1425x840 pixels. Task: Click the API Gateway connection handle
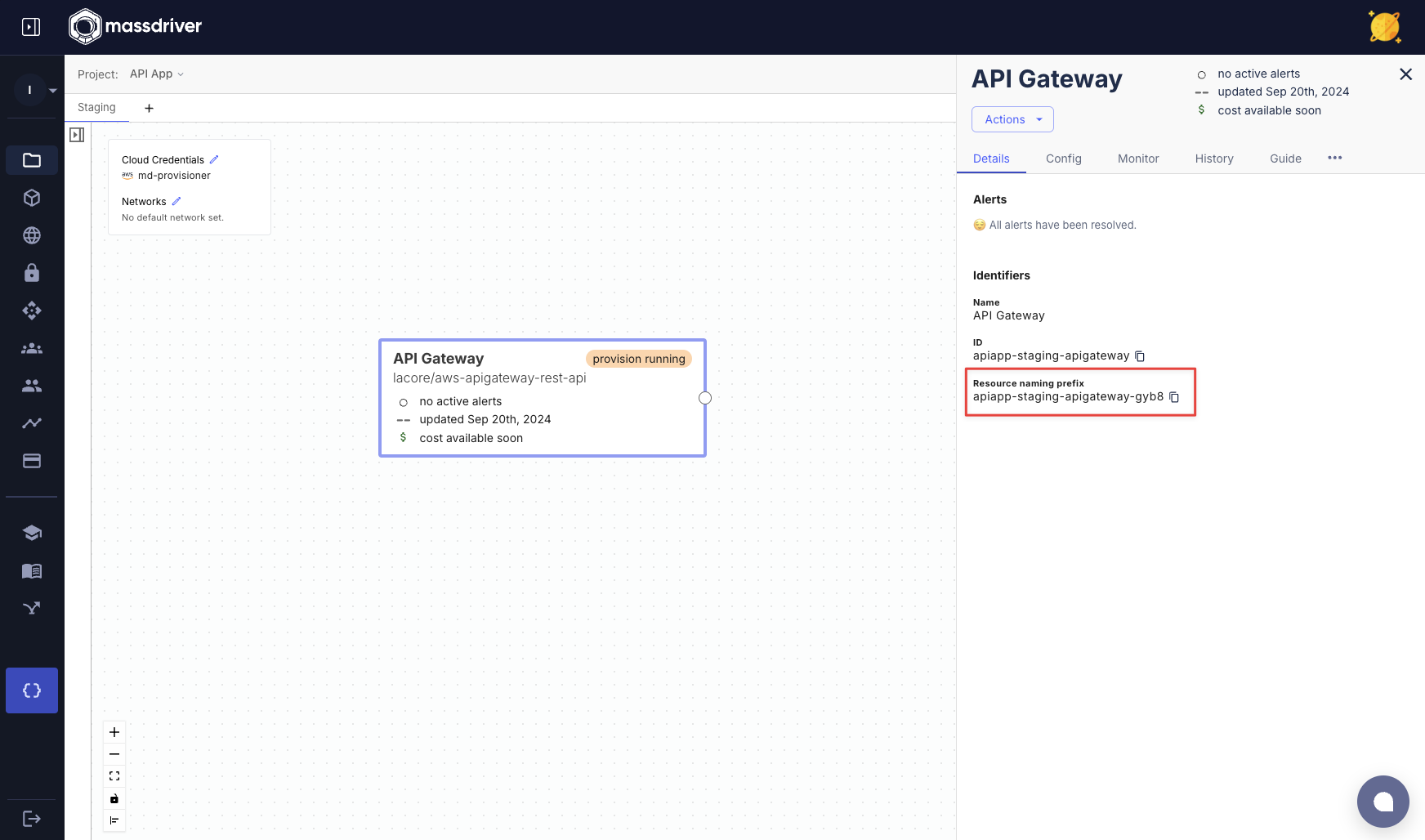point(705,398)
